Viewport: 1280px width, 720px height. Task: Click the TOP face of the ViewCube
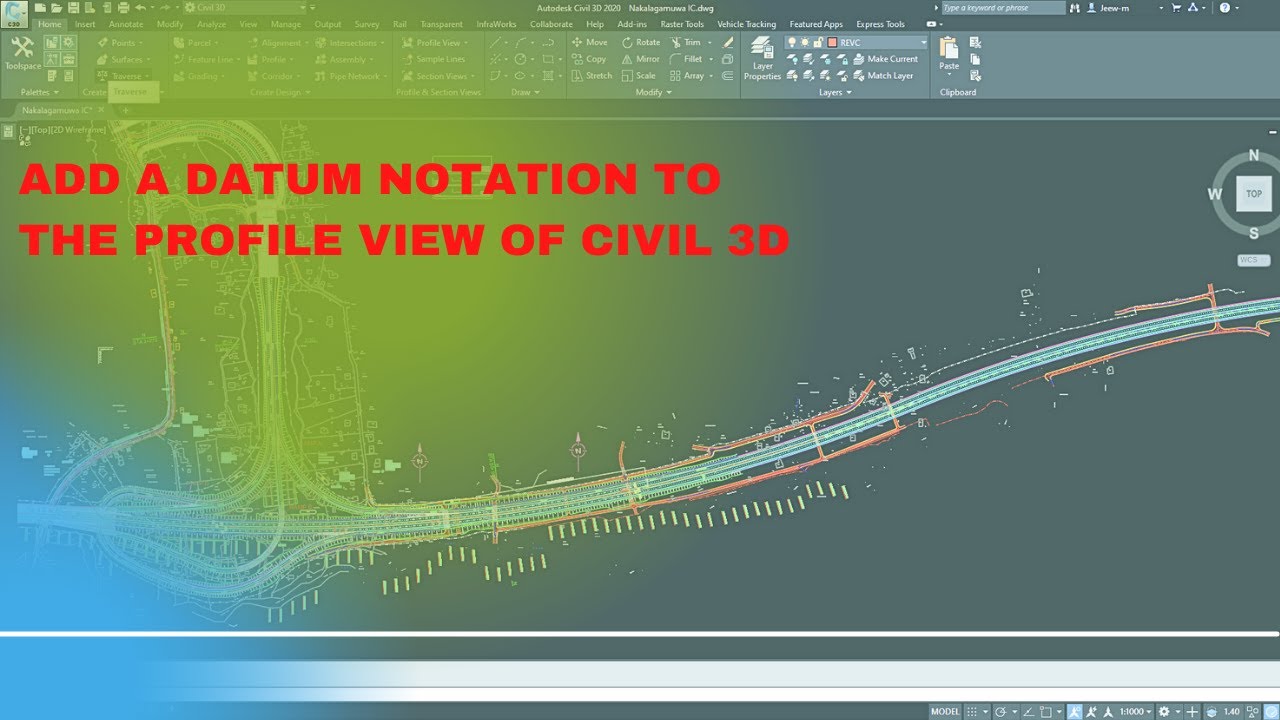1253,193
